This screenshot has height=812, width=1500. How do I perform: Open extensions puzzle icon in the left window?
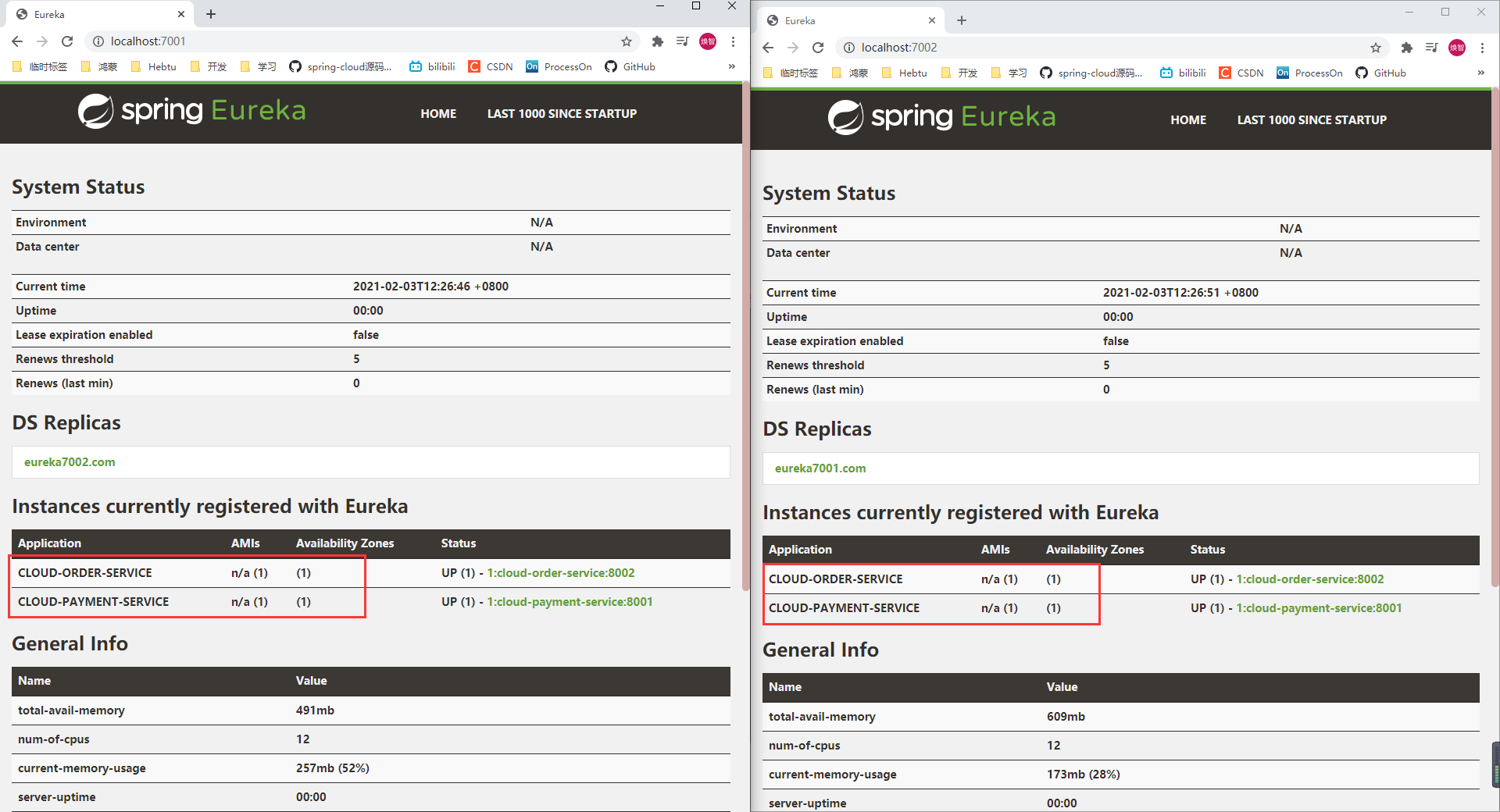coord(657,41)
